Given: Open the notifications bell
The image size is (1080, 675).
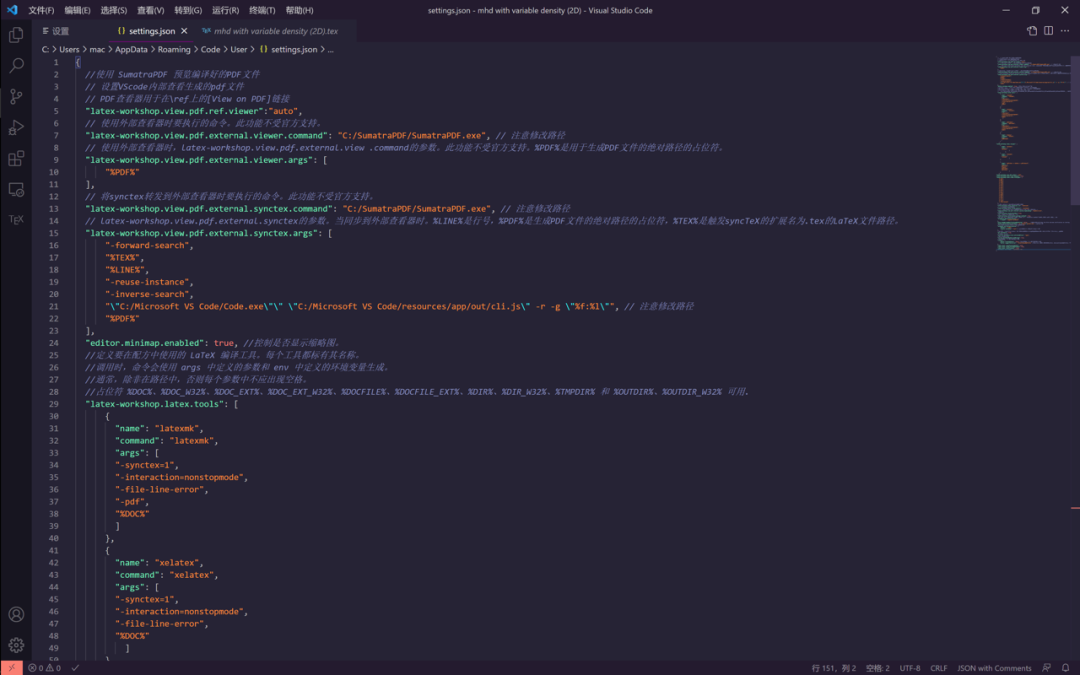Looking at the screenshot, I should point(1066,667).
